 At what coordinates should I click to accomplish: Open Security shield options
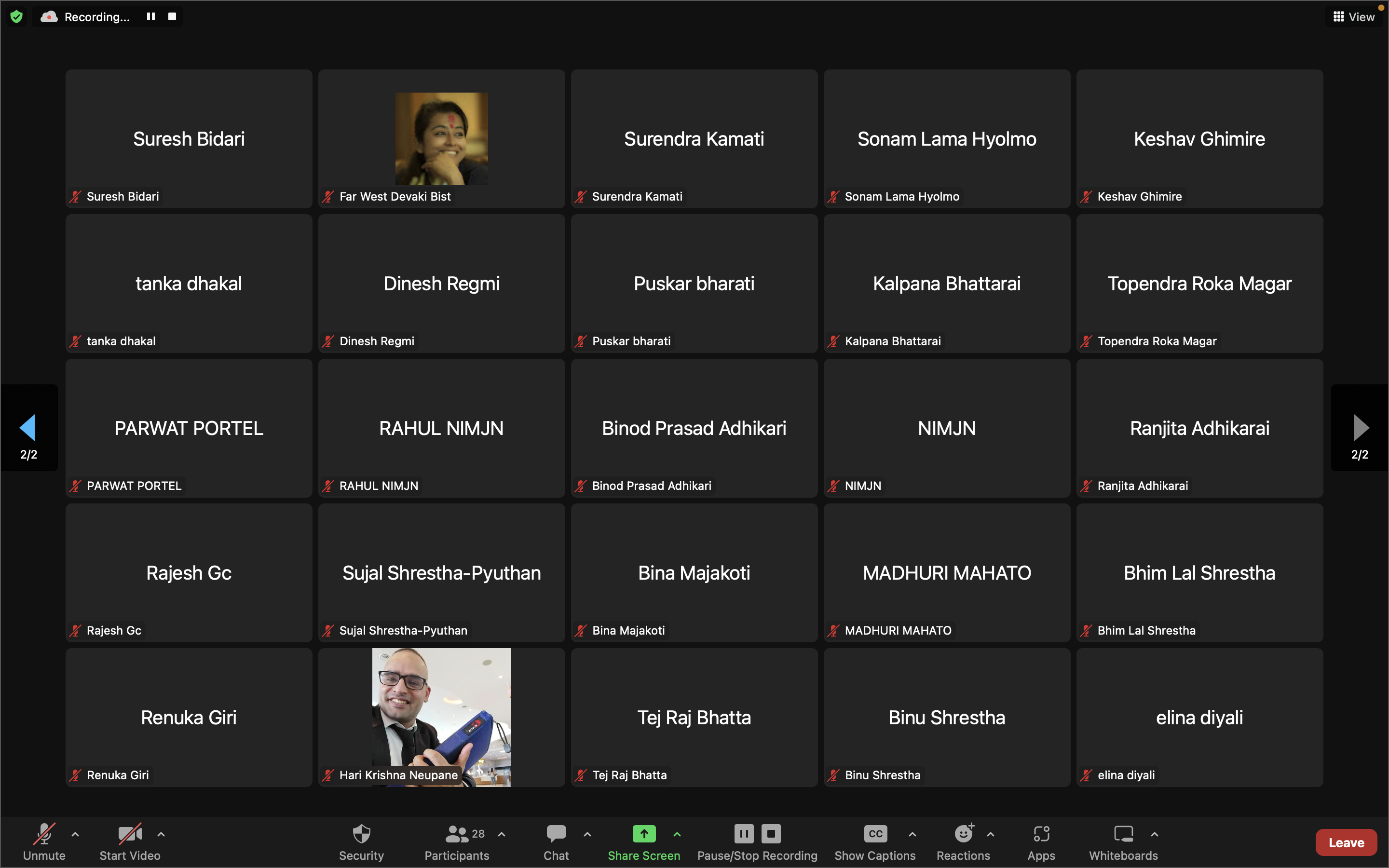click(x=361, y=841)
